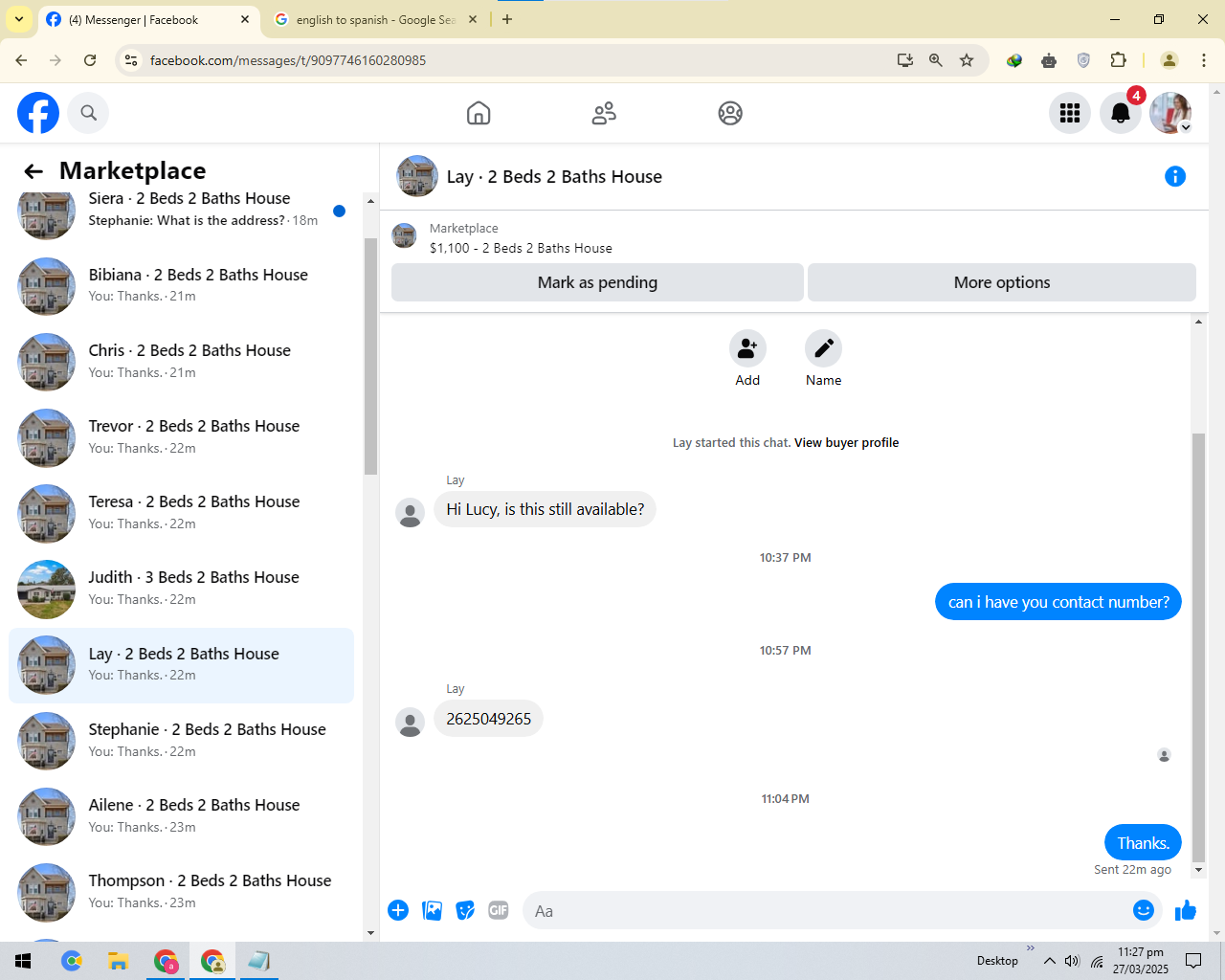1225x980 pixels.
Task: Open Stephanie conversation in the list
Action: click(182, 740)
